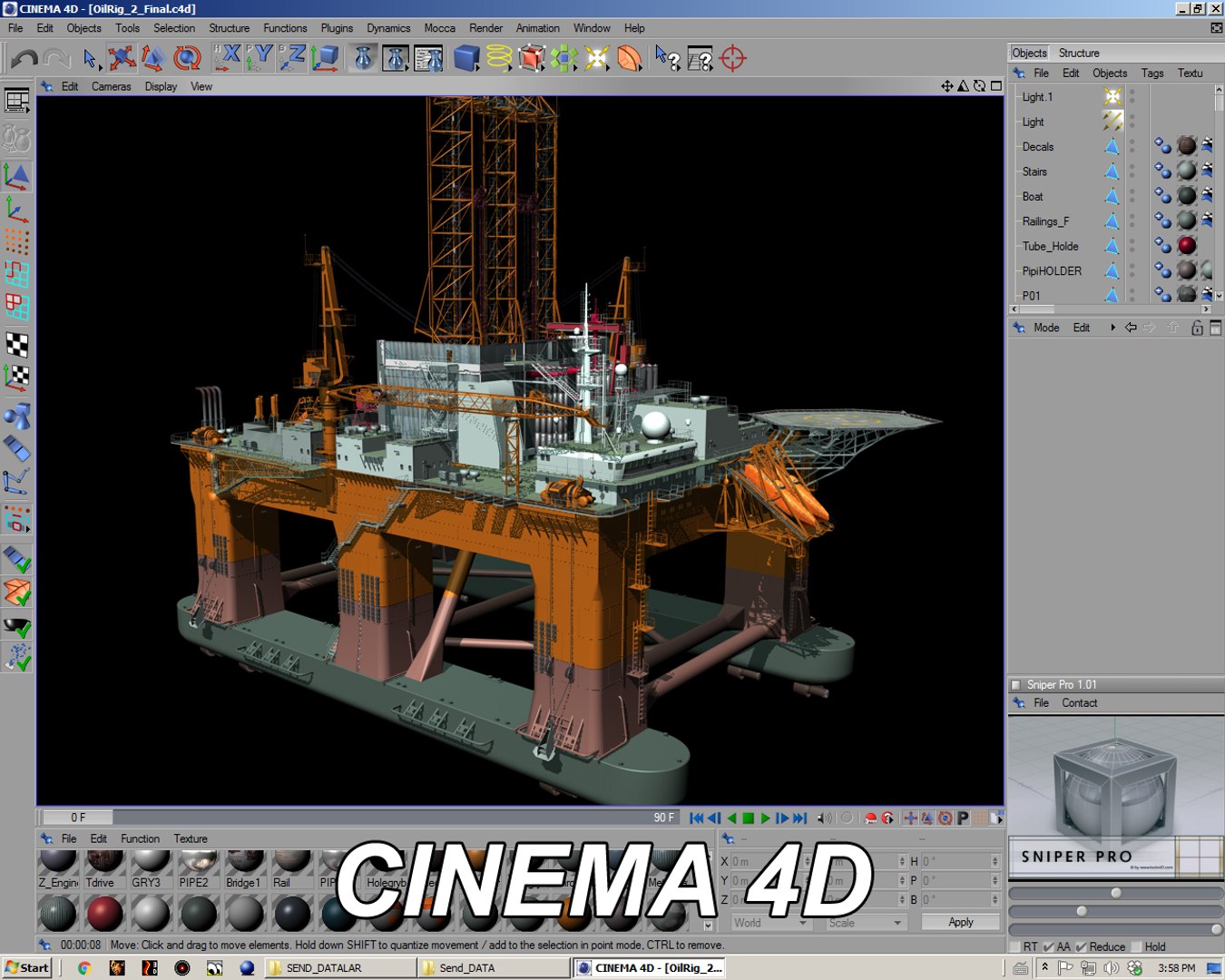
Task: Open the deformer objects icon
Action: (x=630, y=59)
